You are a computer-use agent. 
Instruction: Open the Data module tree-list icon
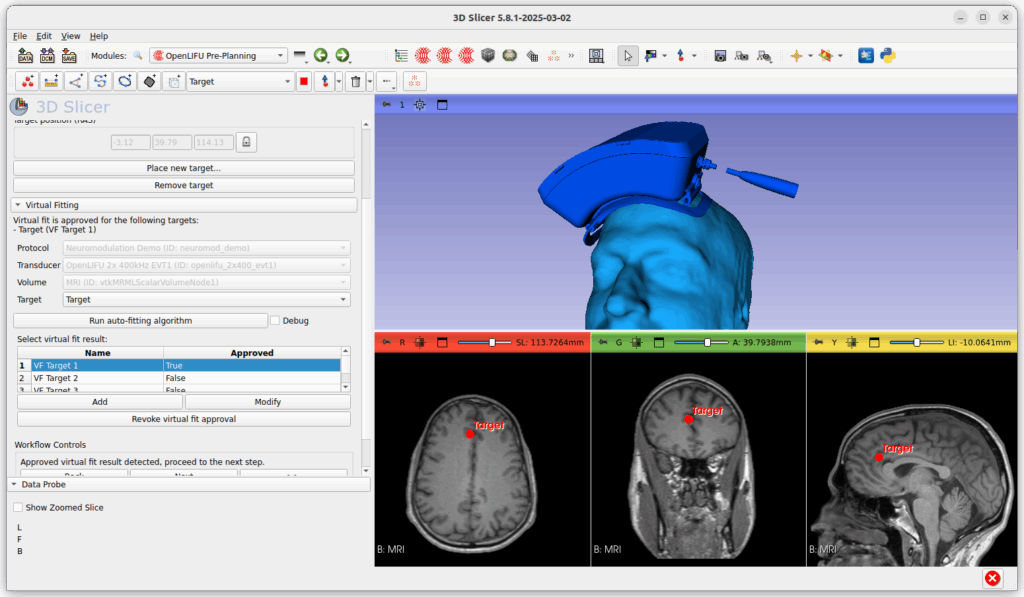point(401,56)
